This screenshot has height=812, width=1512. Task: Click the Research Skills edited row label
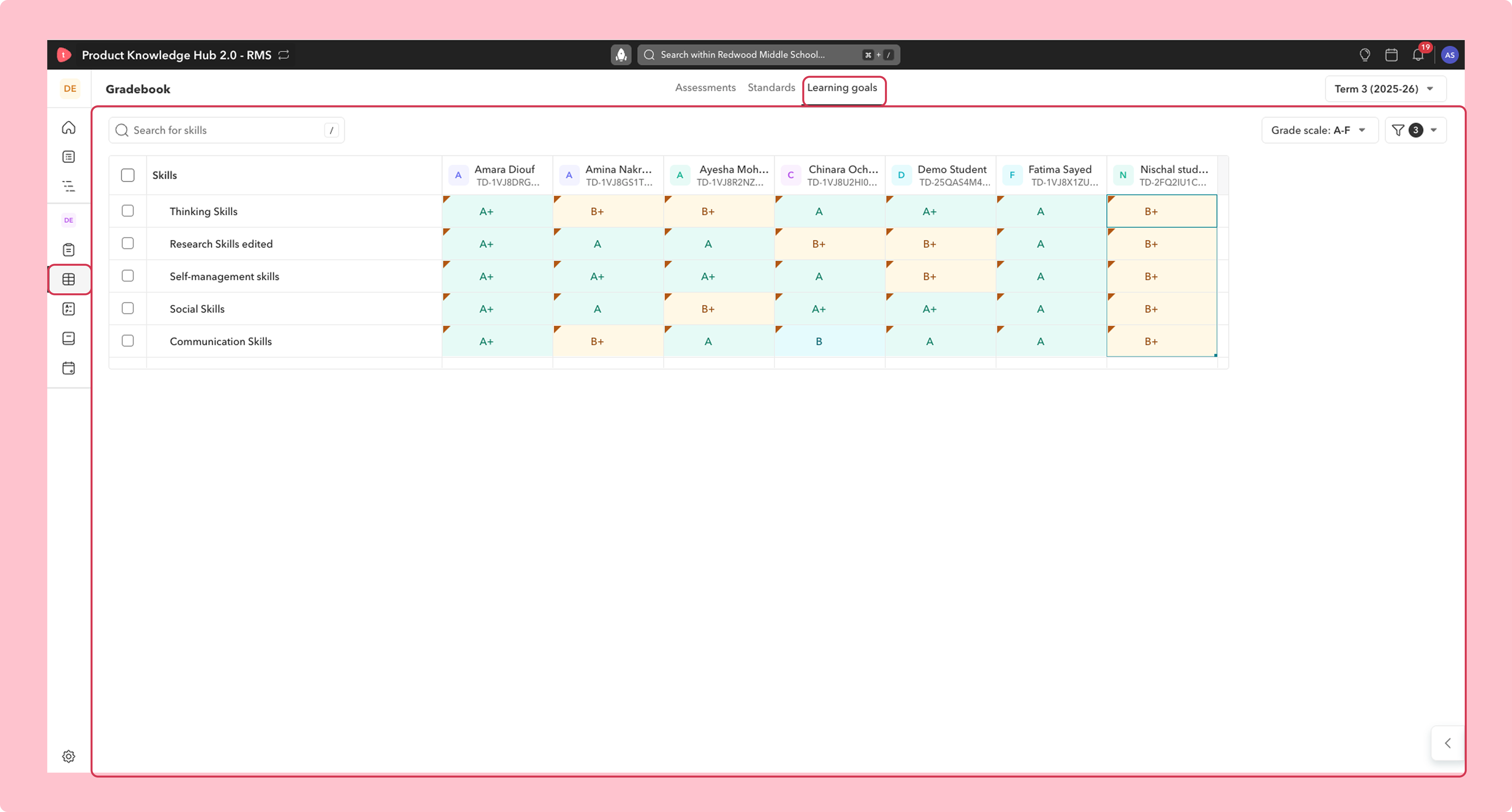221,244
